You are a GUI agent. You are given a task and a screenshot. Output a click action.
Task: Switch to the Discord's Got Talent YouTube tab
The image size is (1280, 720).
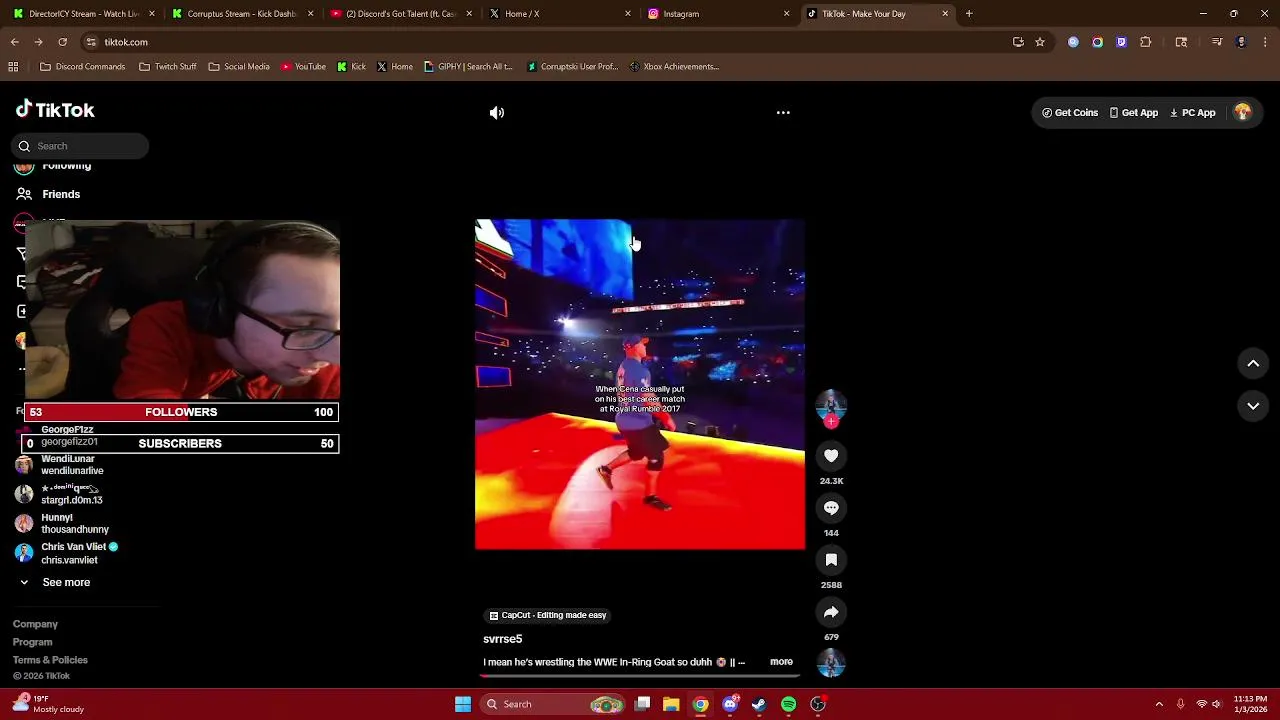tap(400, 14)
